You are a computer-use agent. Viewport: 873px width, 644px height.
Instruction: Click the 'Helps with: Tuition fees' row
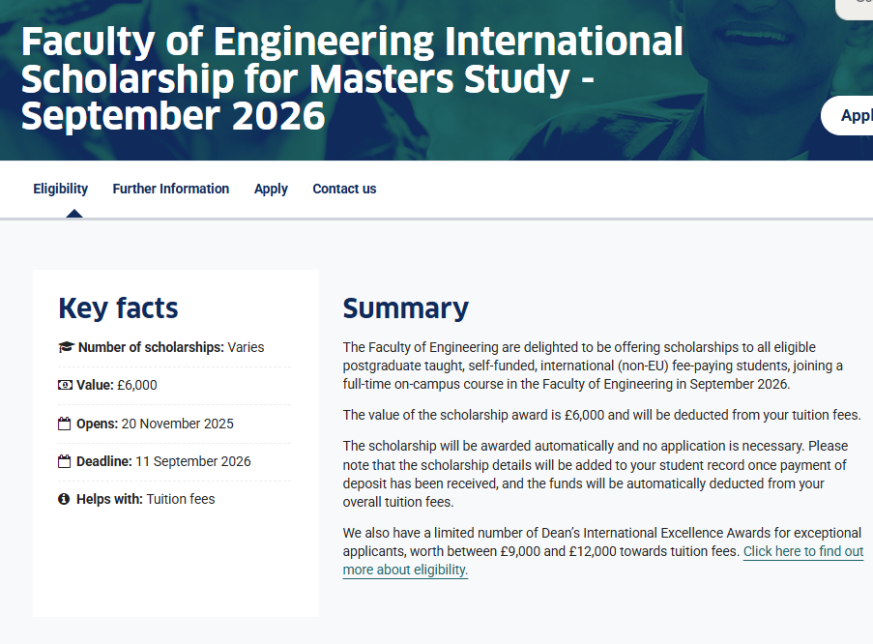pyautogui.click(x=145, y=499)
